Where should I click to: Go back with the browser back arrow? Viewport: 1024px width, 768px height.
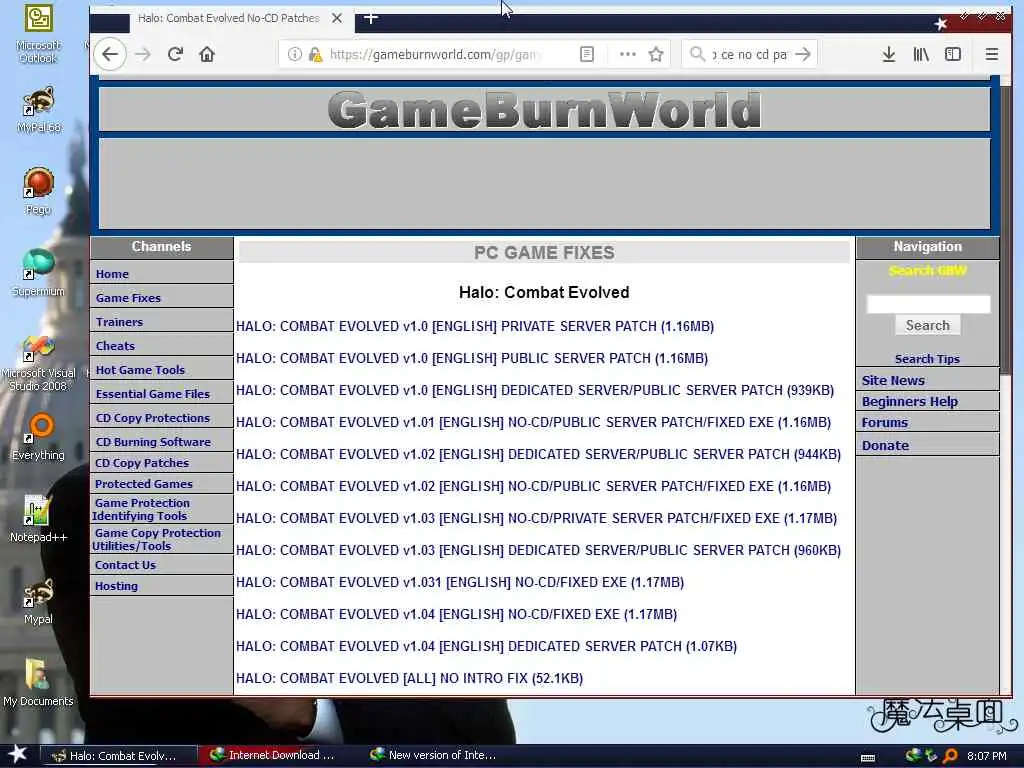pos(110,54)
